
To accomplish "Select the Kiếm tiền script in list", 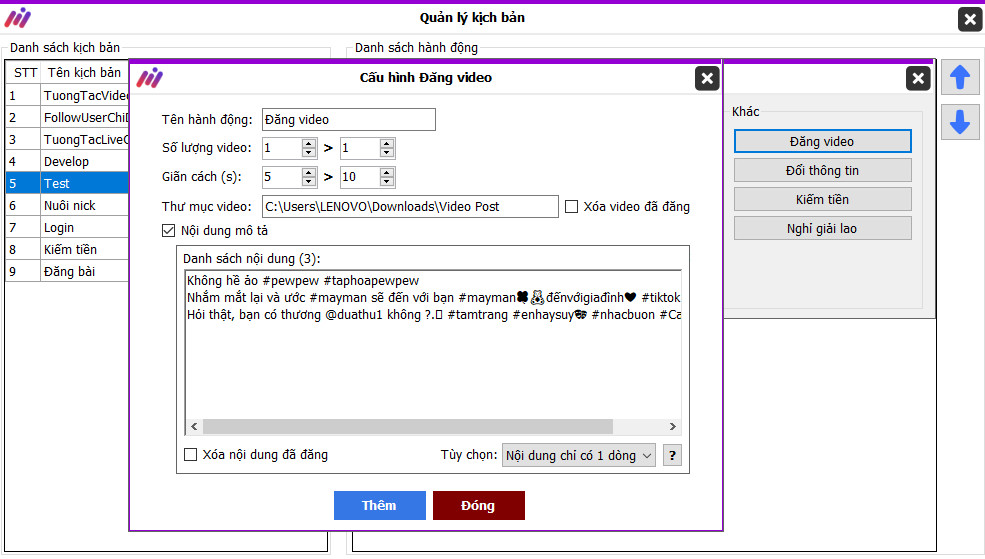I will (69, 249).
